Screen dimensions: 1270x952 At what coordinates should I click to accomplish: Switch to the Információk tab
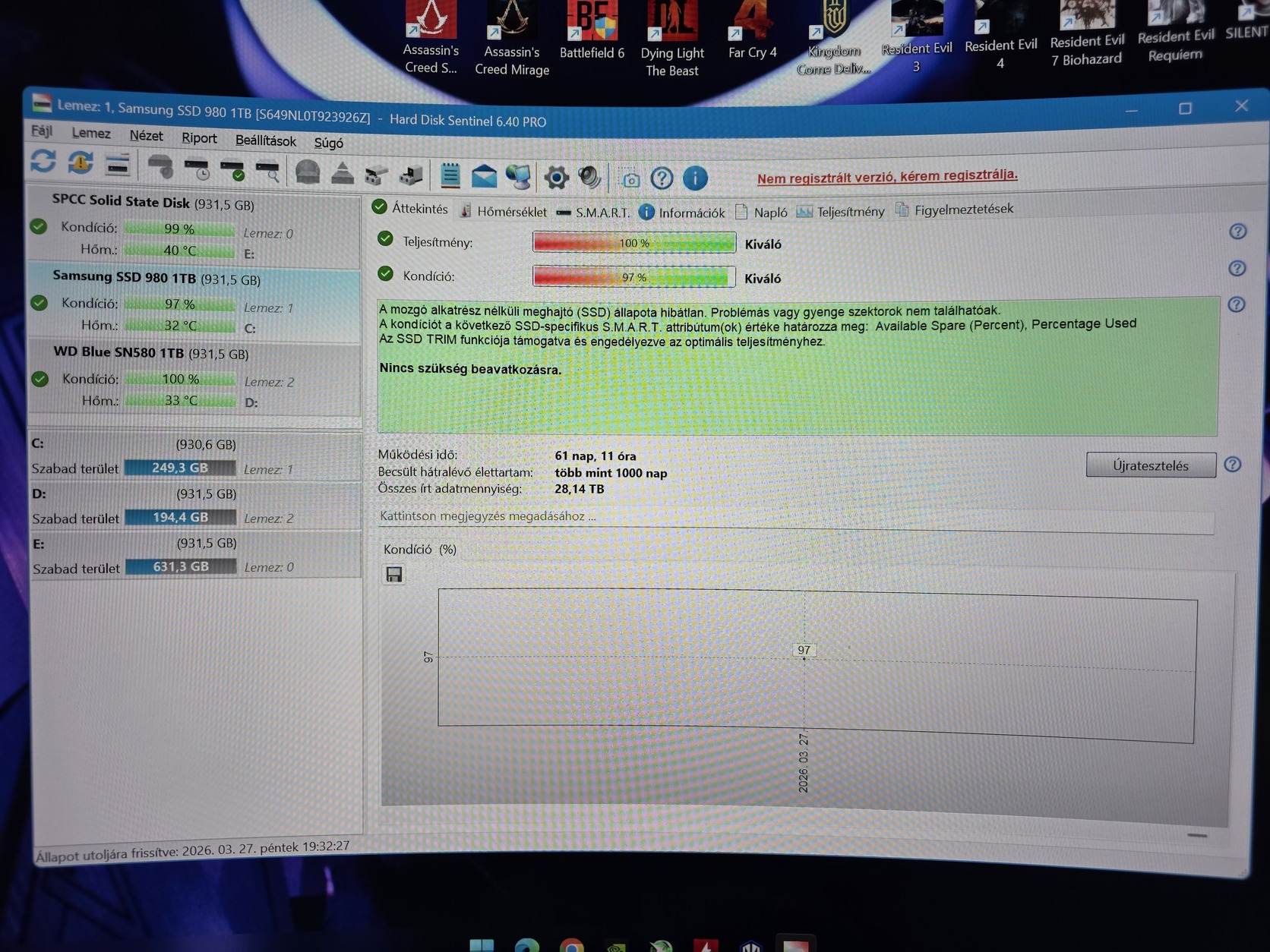pyautogui.click(x=682, y=213)
